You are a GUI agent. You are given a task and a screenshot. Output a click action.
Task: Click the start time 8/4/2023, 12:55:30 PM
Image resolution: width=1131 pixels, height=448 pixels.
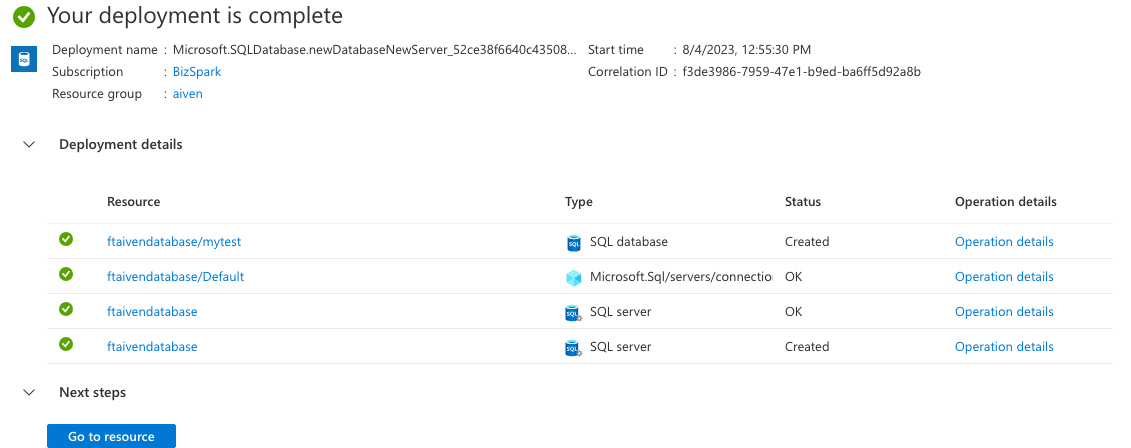tap(747, 50)
